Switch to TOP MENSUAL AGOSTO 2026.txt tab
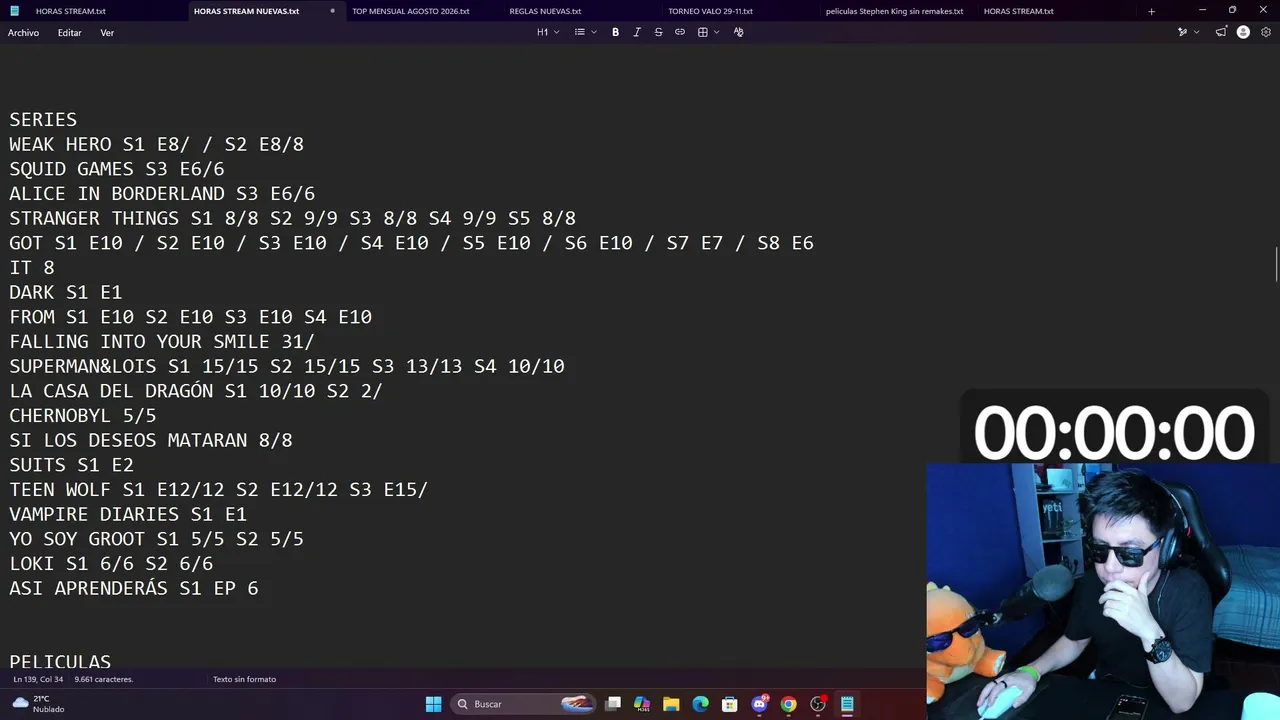The image size is (1280, 720). [x=411, y=11]
